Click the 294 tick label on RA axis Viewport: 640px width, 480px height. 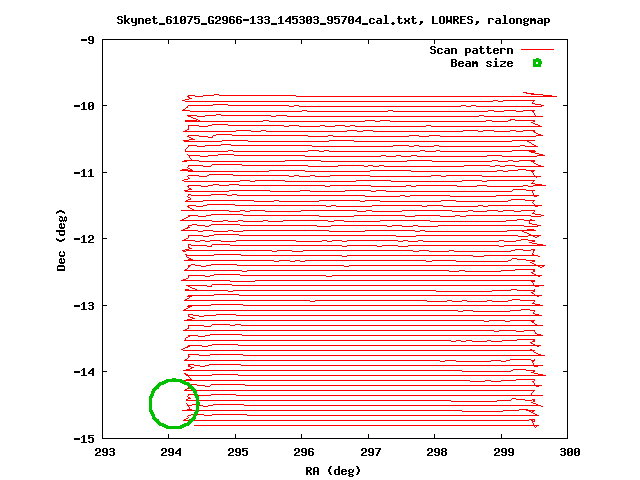(x=170, y=452)
